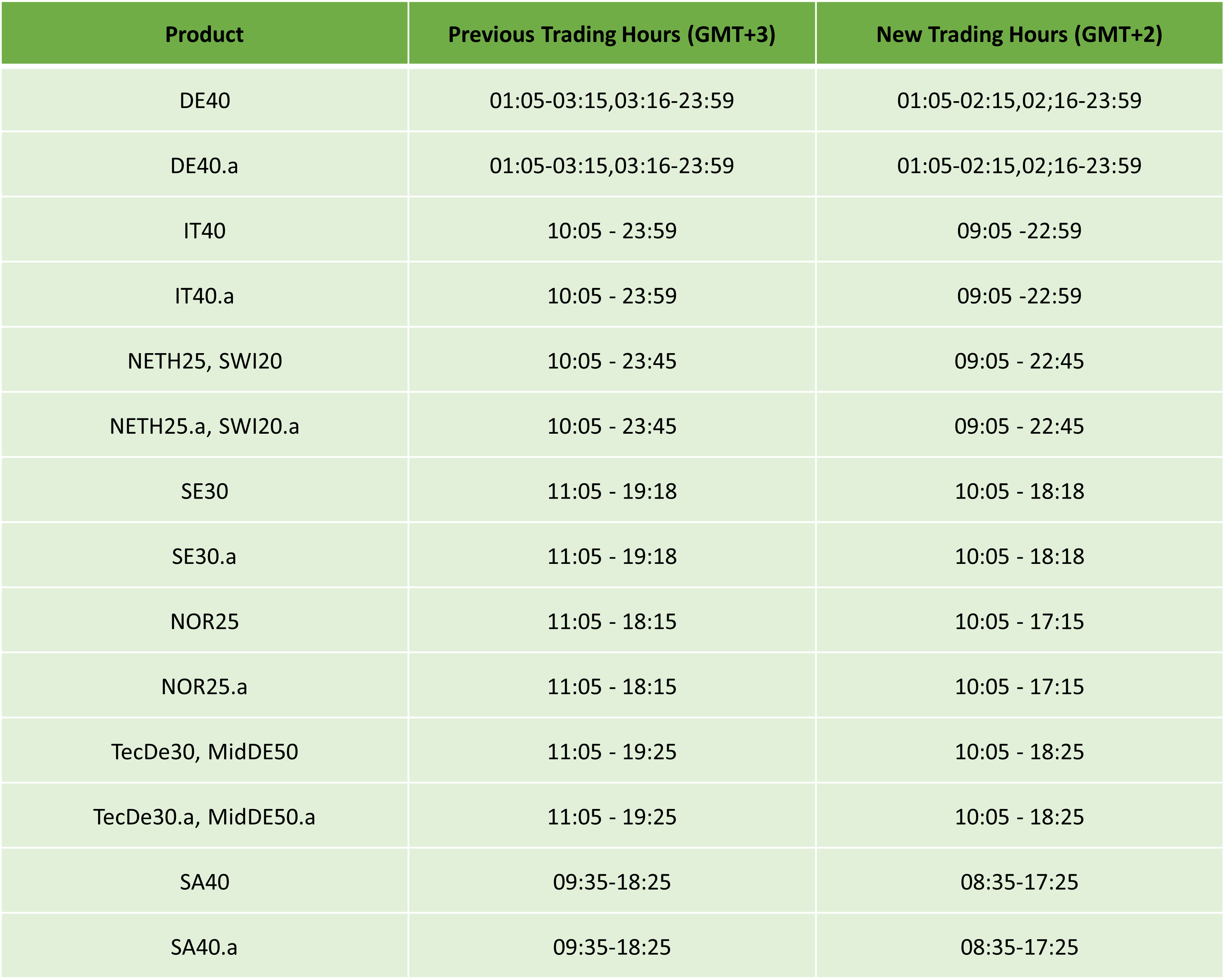Select the NETH25.a, SWI20.a product cell

click(204, 426)
